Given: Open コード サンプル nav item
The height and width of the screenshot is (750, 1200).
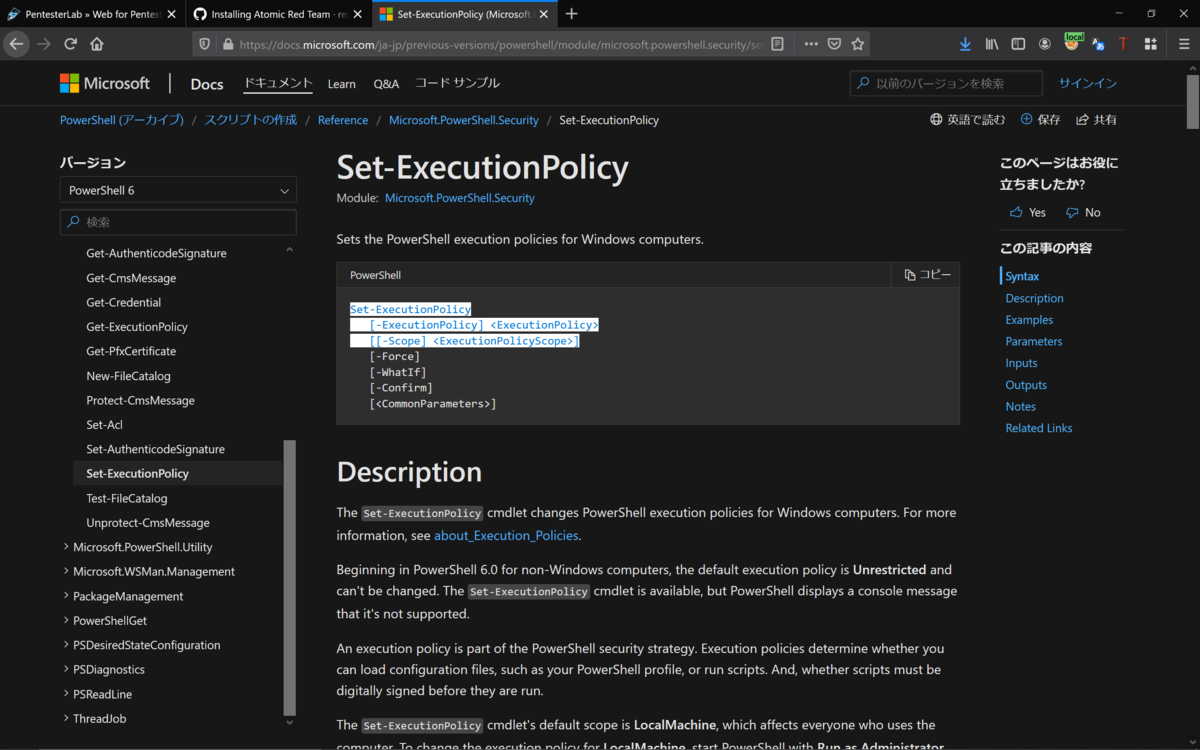Looking at the screenshot, I should point(457,84).
